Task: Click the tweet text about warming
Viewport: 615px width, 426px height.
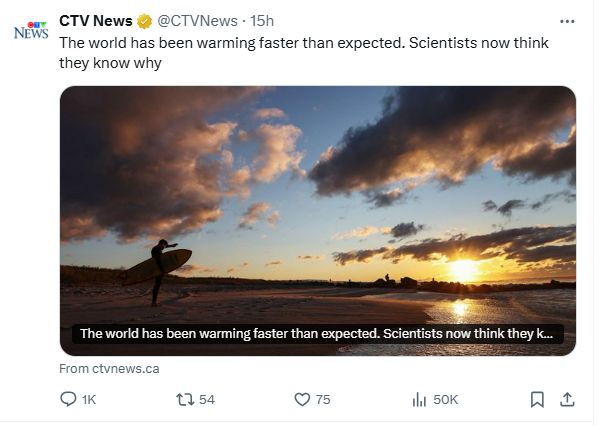Action: pos(304,53)
